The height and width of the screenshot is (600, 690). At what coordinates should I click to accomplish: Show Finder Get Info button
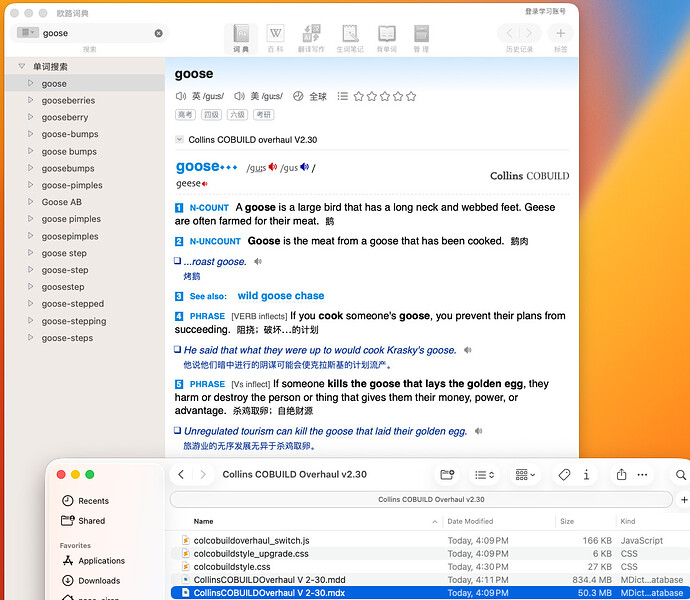(586, 475)
